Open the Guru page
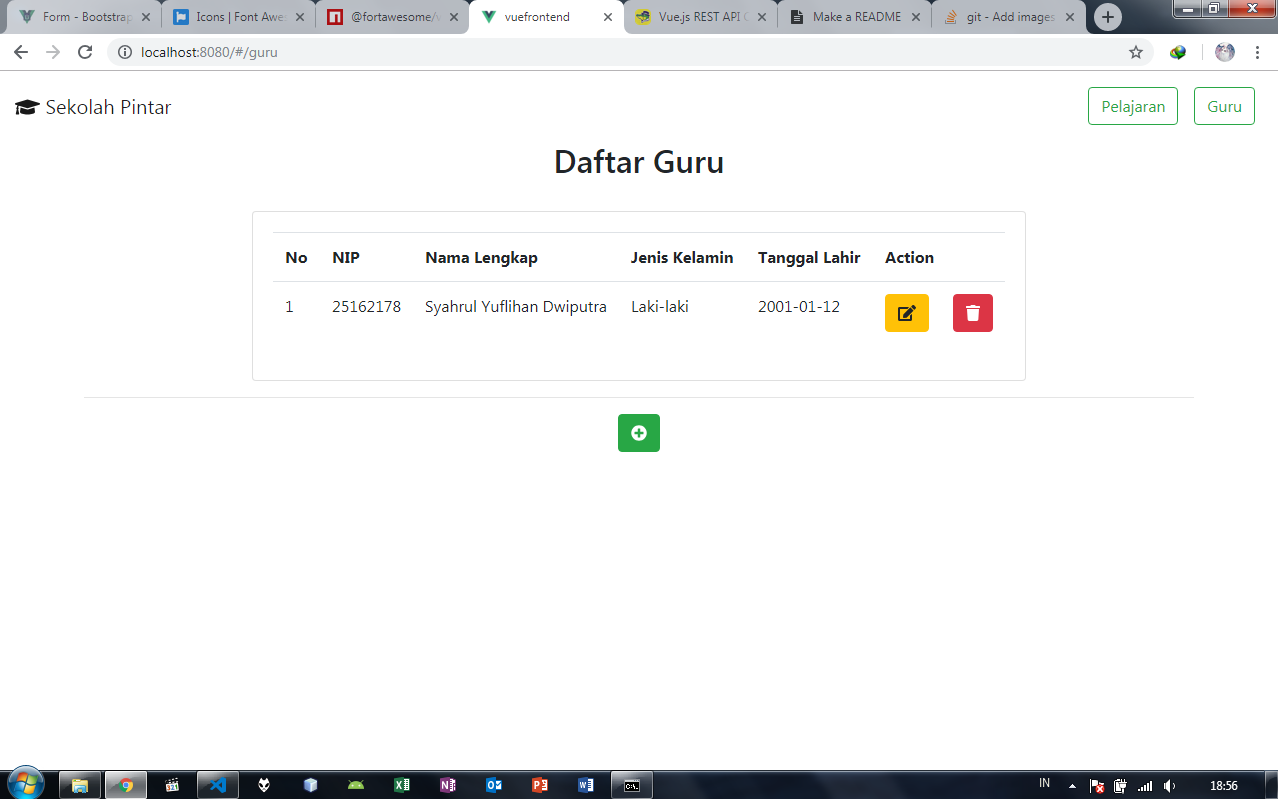Image resolution: width=1278 pixels, height=799 pixels. 1223,105
